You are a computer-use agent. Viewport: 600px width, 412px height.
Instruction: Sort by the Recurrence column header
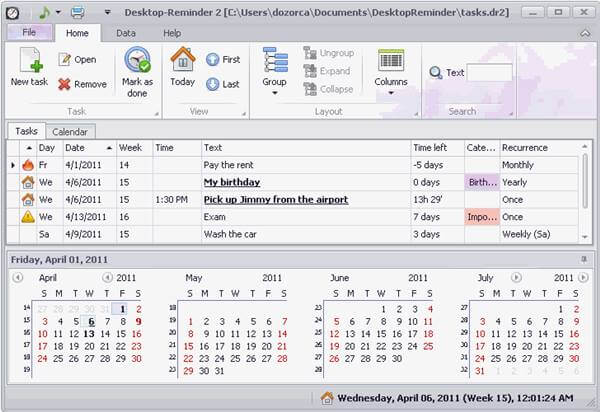(540, 148)
